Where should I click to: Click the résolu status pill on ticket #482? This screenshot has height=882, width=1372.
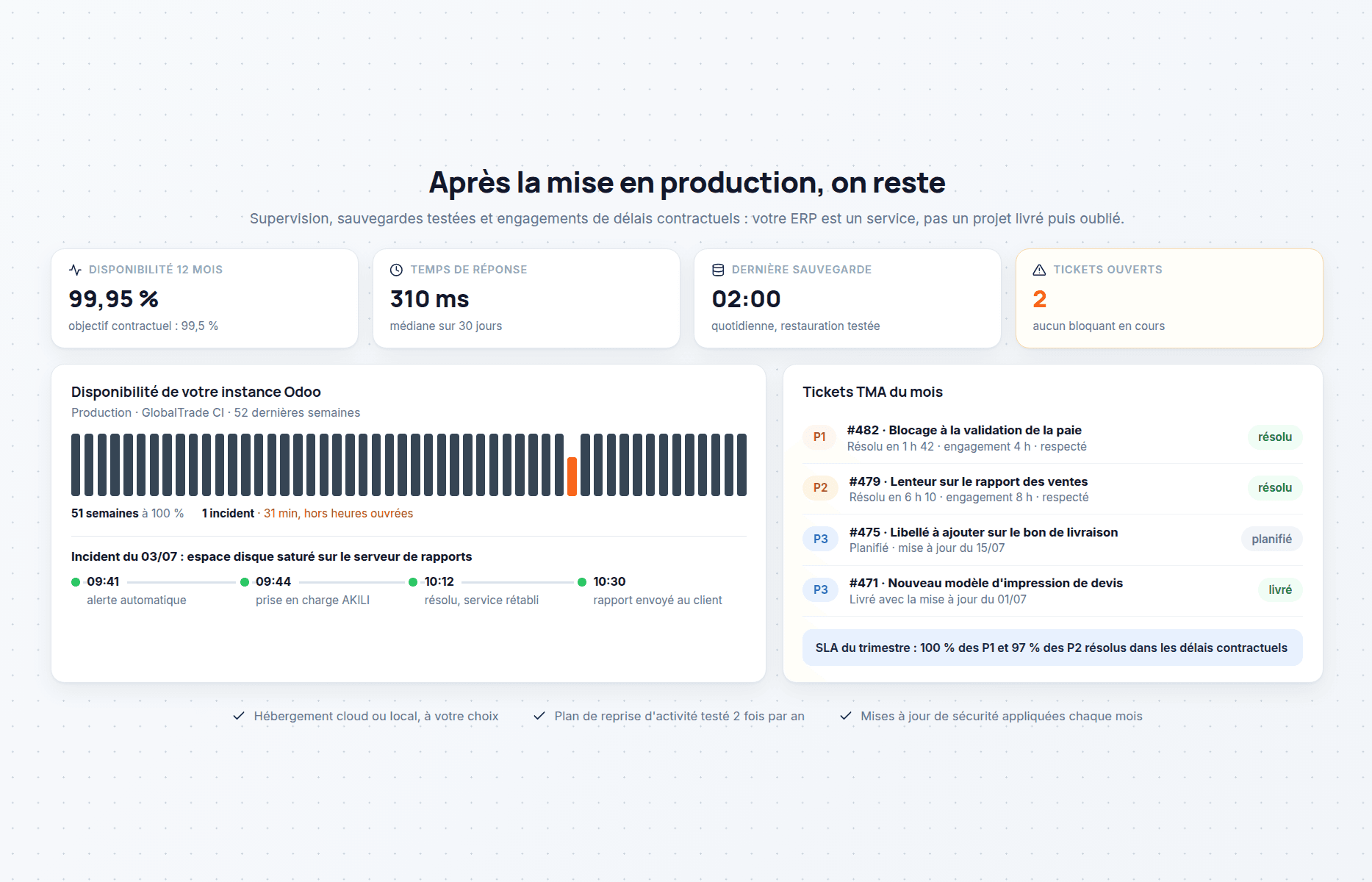coord(1275,437)
